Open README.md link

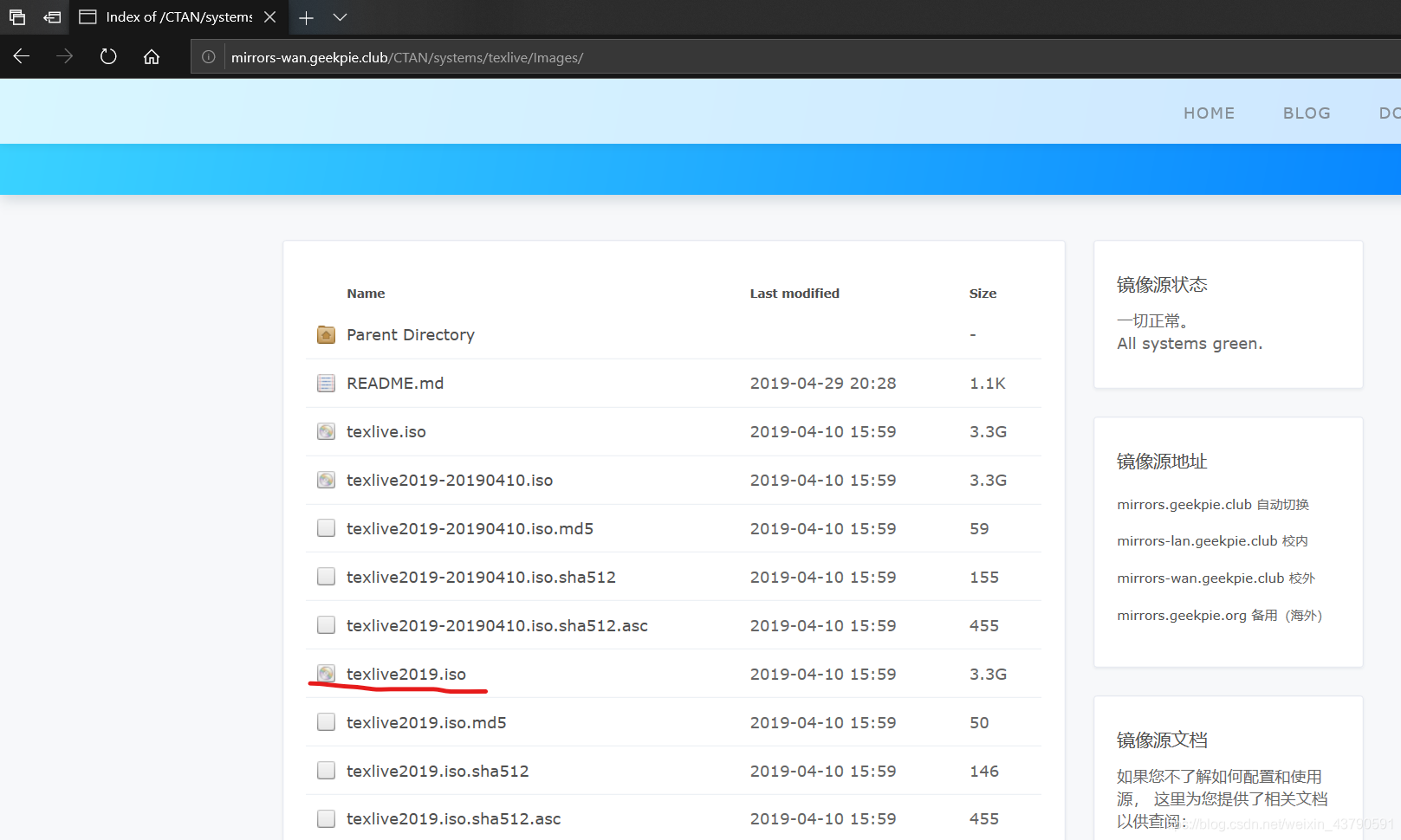point(395,383)
